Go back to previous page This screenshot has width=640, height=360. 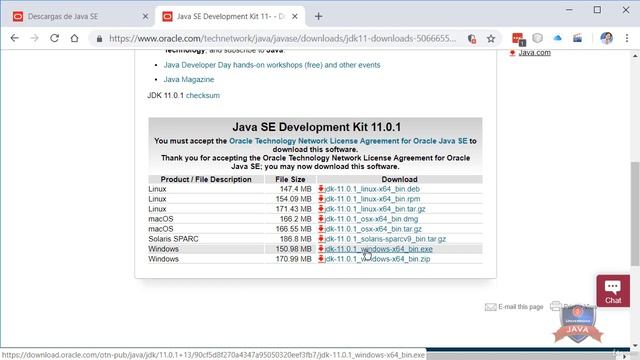(x=15, y=38)
